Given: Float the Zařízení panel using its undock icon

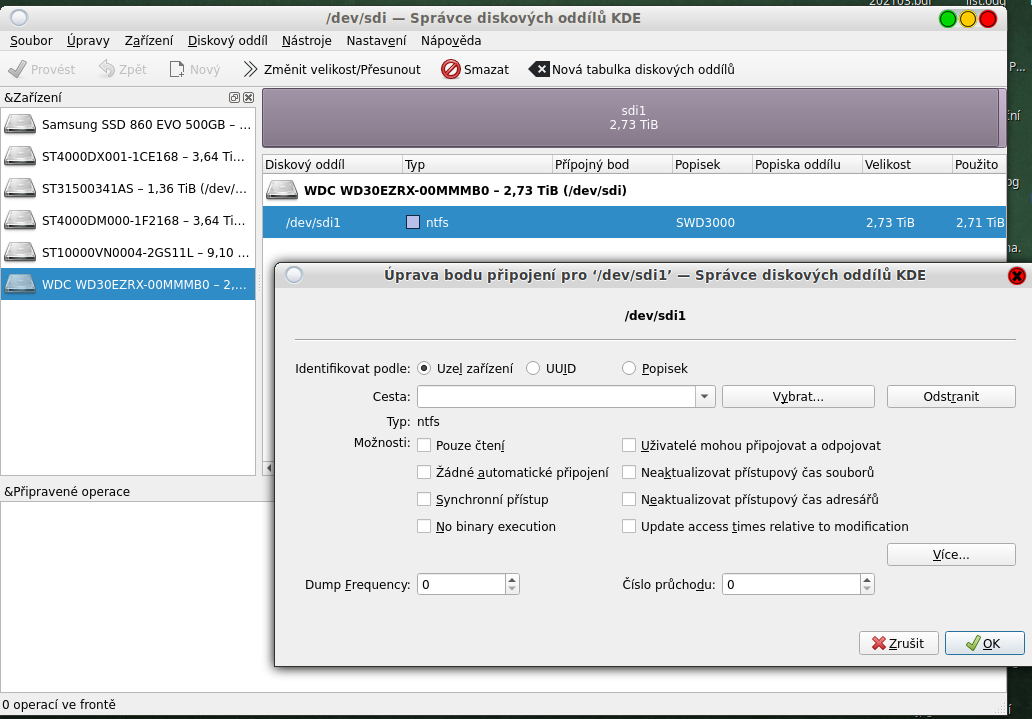Looking at the screenshot, I should (x=234, y=97).
